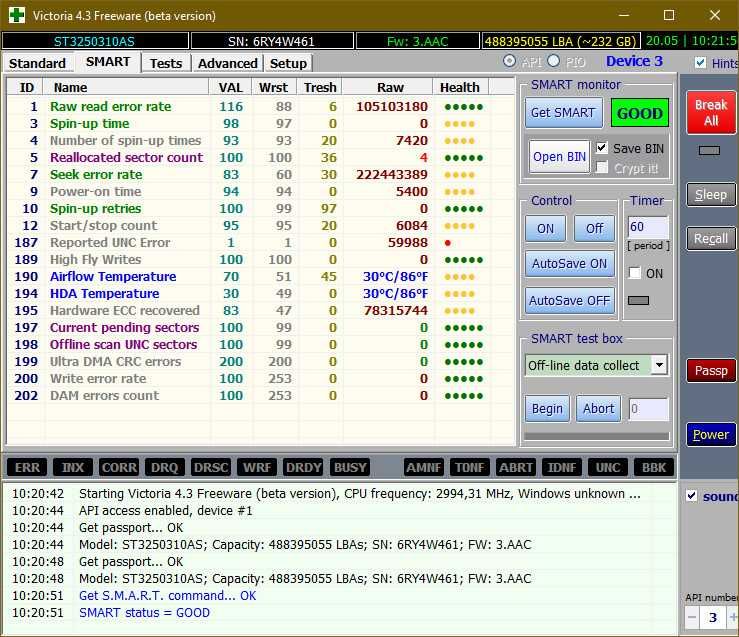Select the PIO radio button

(x=554, y=61)
